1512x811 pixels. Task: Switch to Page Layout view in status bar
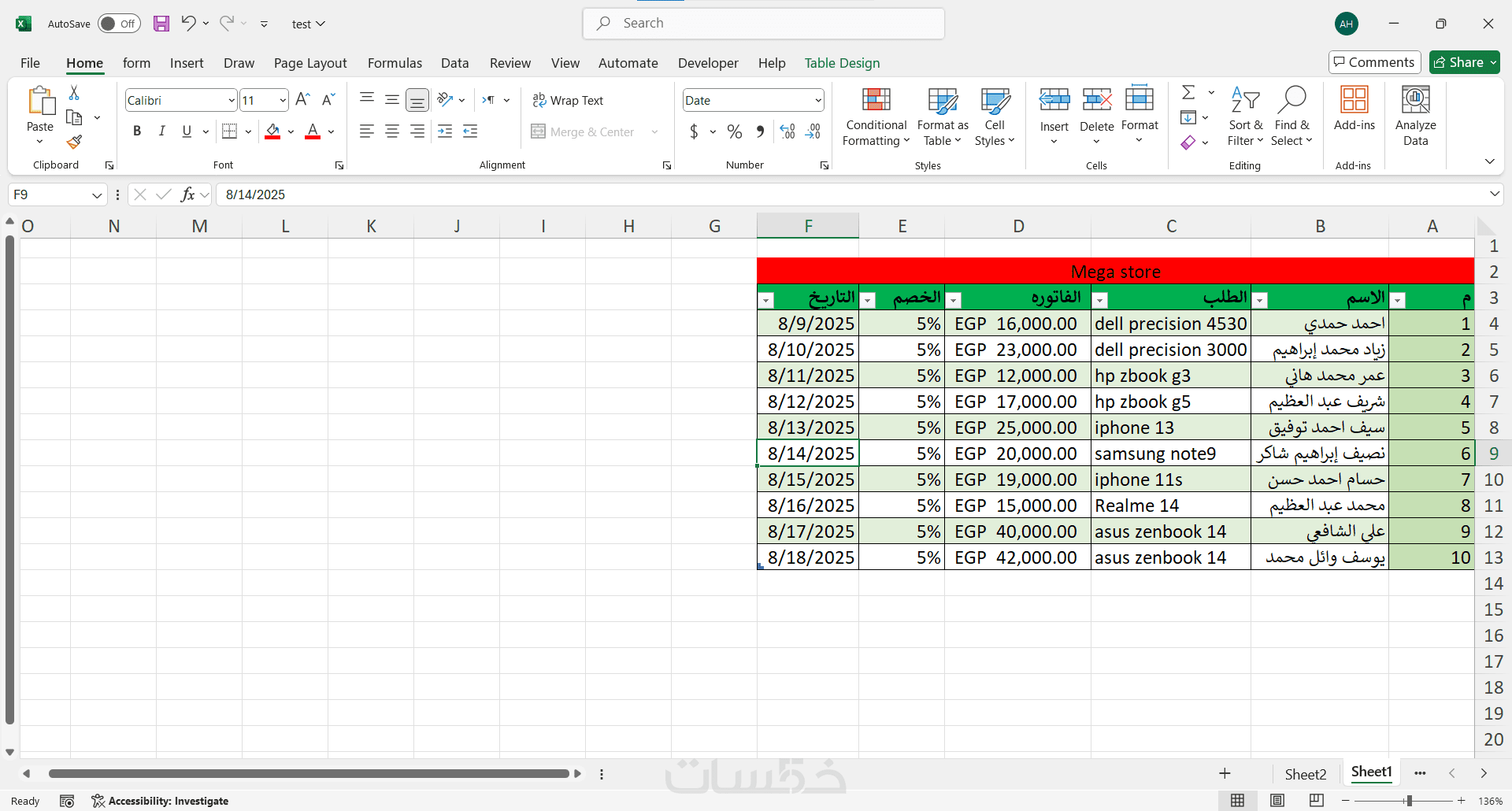pyautogui.click(x=1277, y=801)
